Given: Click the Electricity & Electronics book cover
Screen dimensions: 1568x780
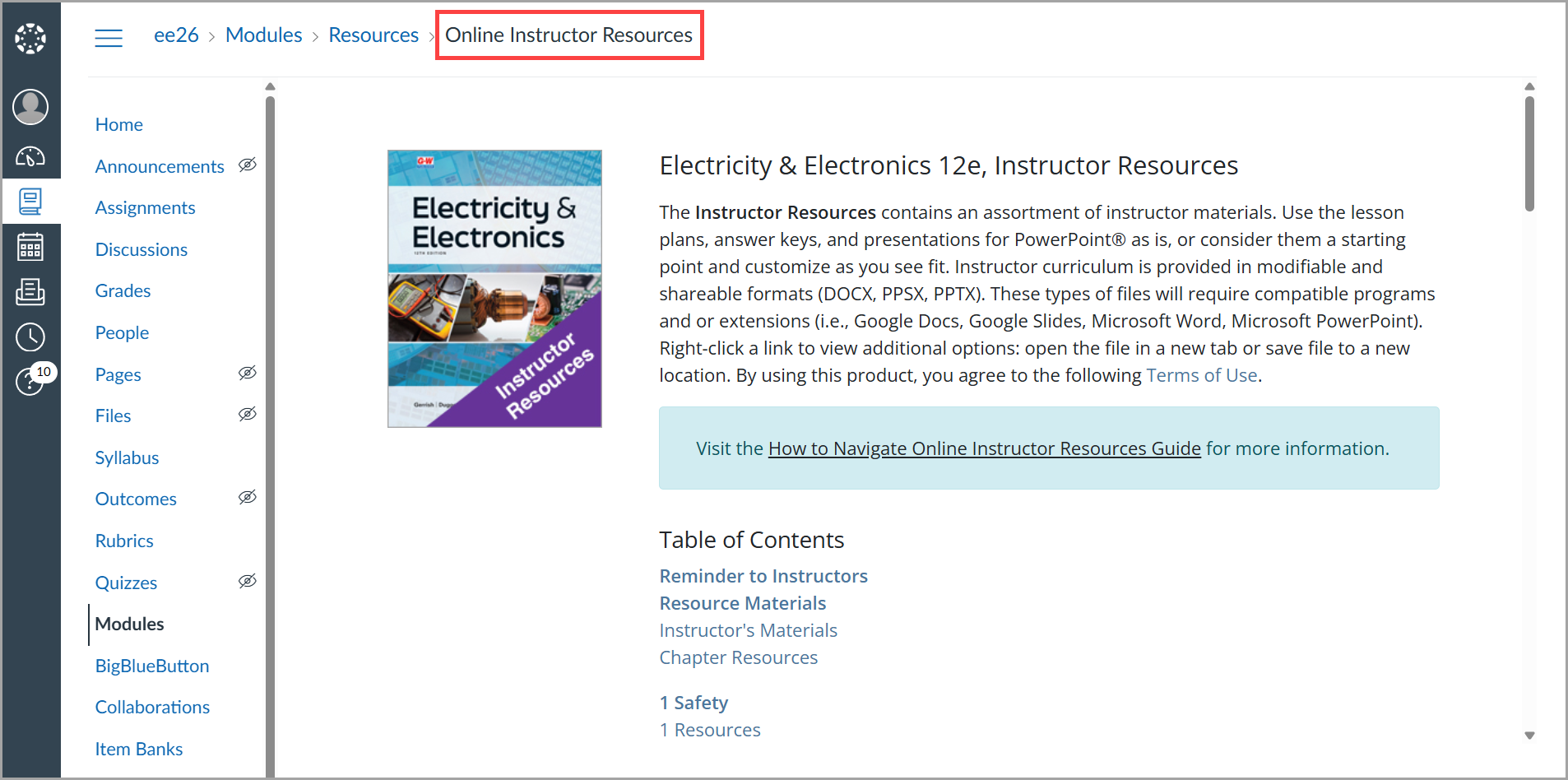Looking at the screenshot, I should (494, 289).
